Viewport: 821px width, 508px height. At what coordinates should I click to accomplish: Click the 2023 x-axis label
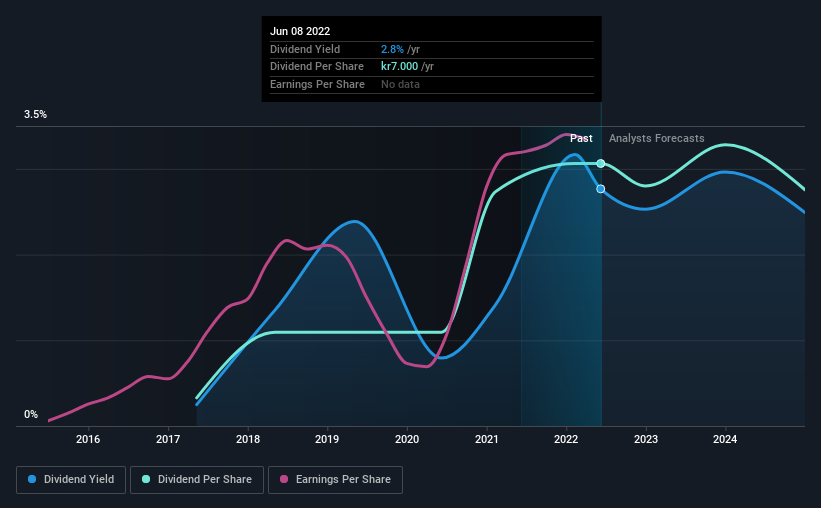[646, 439]
